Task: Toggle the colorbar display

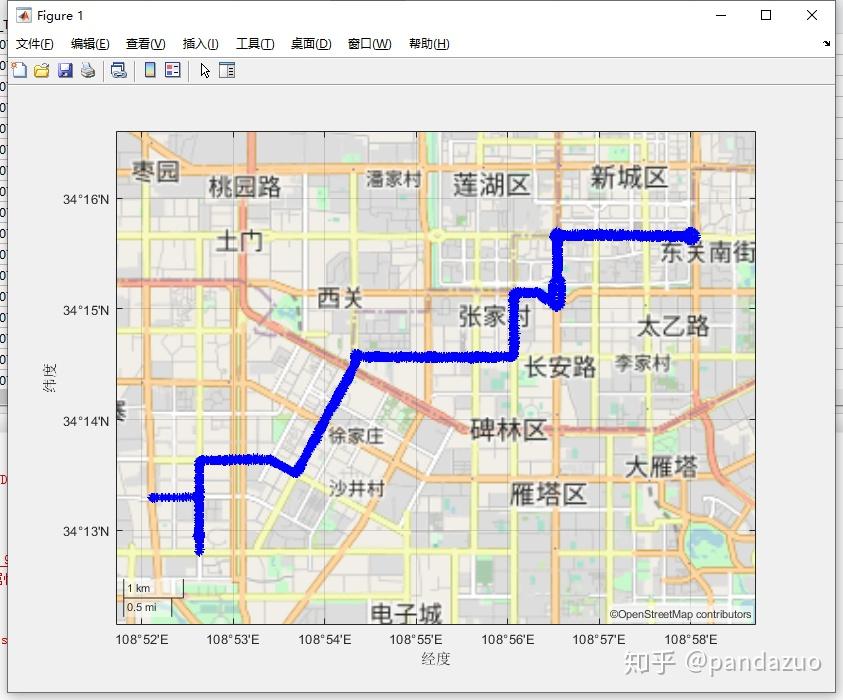Action: [150, 70]
